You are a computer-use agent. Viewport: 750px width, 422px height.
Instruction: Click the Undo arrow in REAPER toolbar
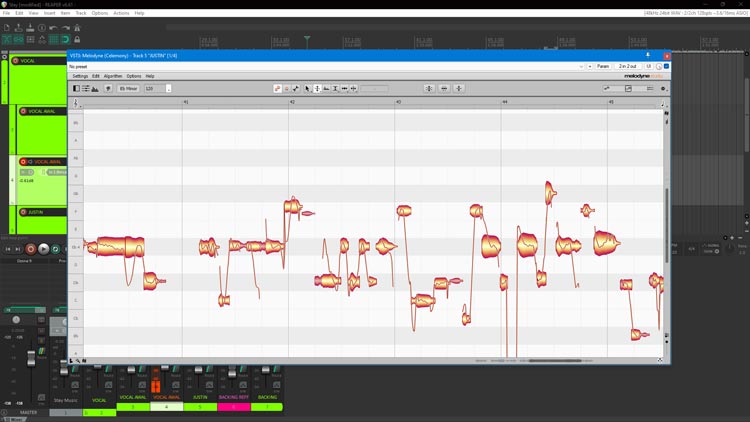(54, 28)
